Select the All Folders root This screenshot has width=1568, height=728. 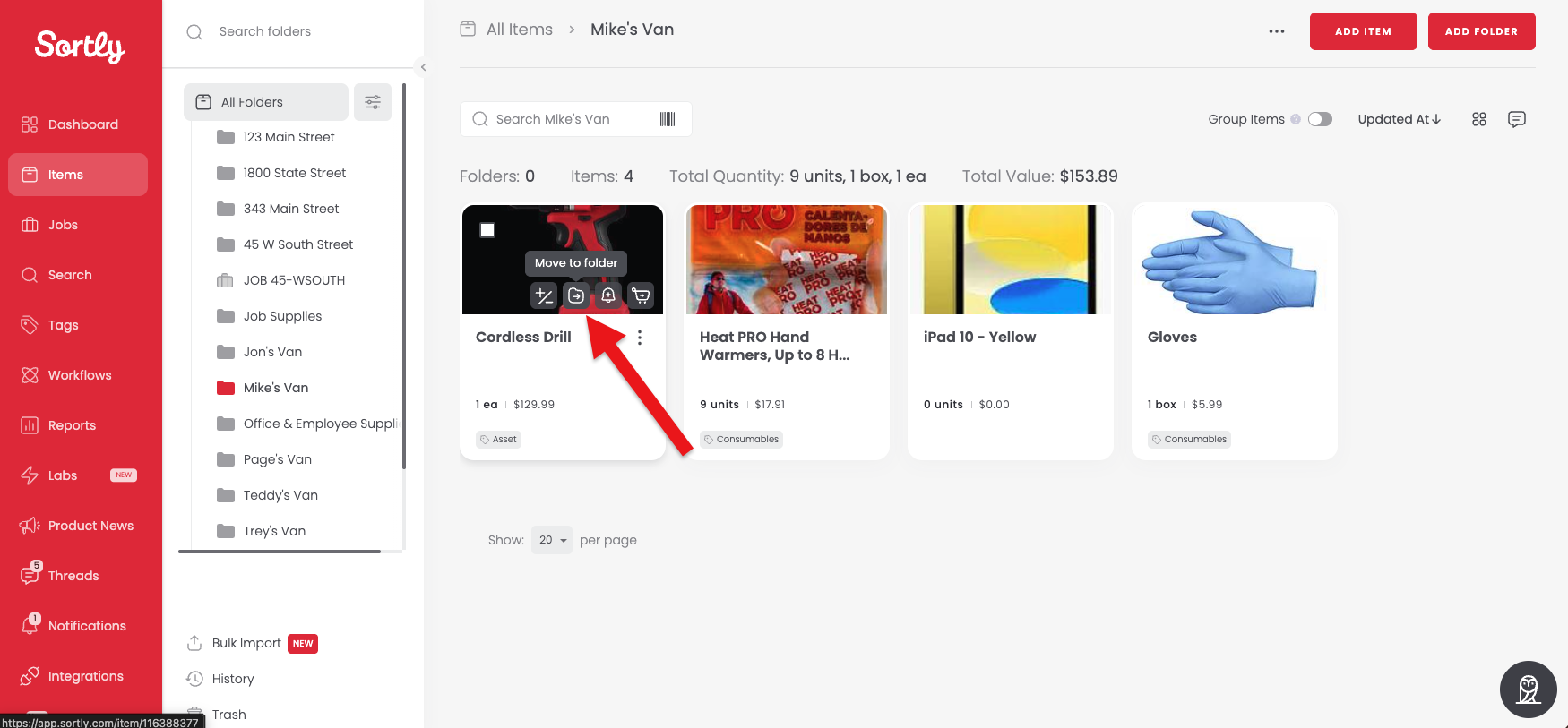tap(266, 102)
